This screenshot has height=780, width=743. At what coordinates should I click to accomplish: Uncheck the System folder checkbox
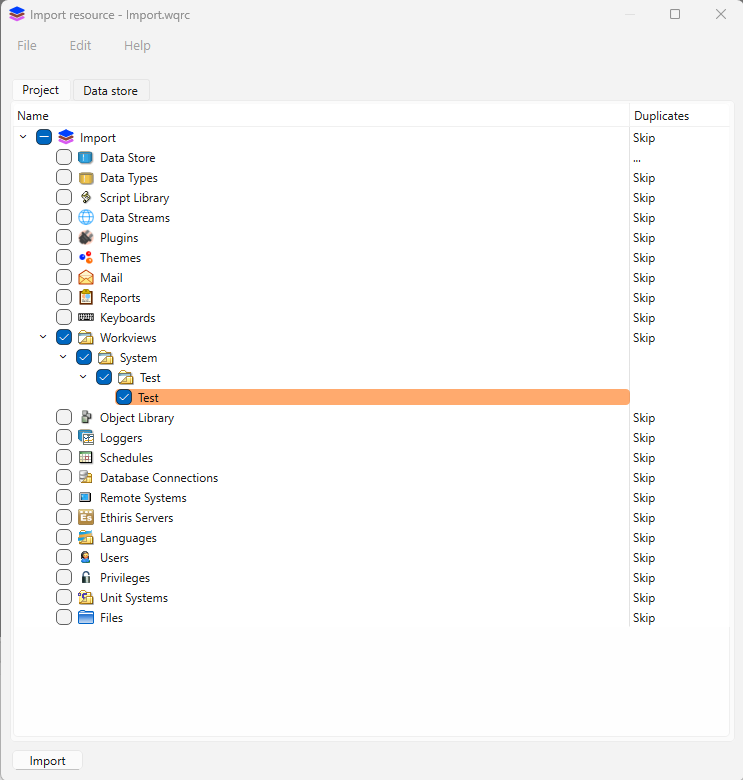[84, 357]
